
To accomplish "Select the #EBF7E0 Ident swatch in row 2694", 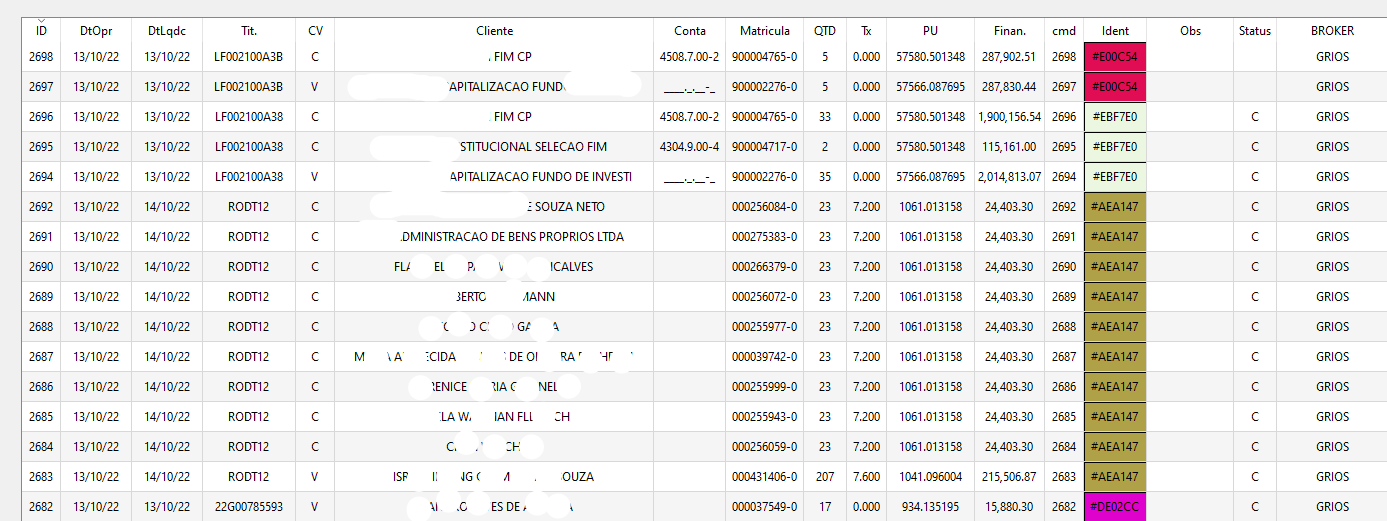I will [x=1115, y=177].
